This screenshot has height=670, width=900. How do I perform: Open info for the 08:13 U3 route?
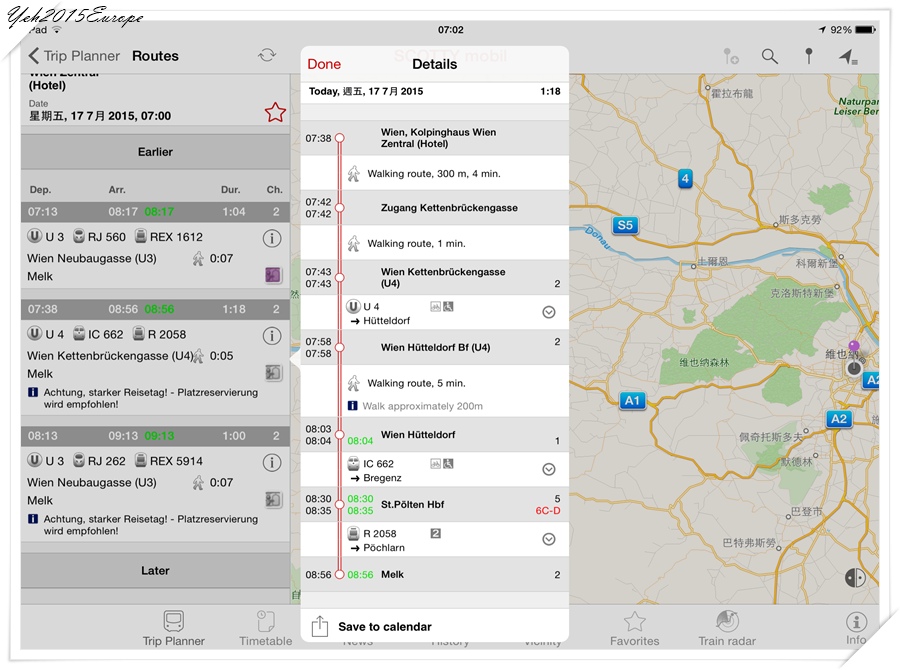pyautogui.click(x=272, y=462)
